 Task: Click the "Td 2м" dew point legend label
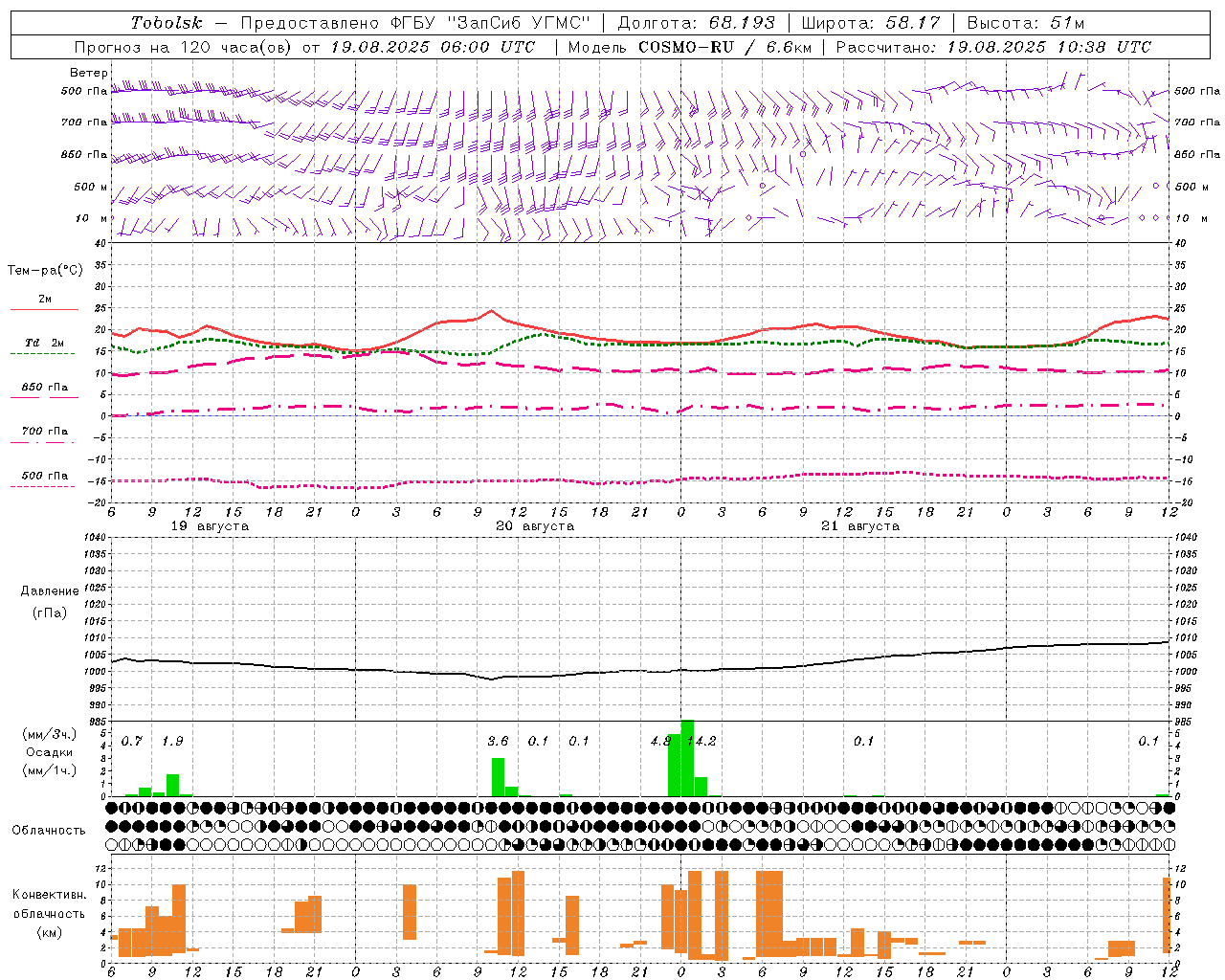pyautogui.click(x=45, y=343)
